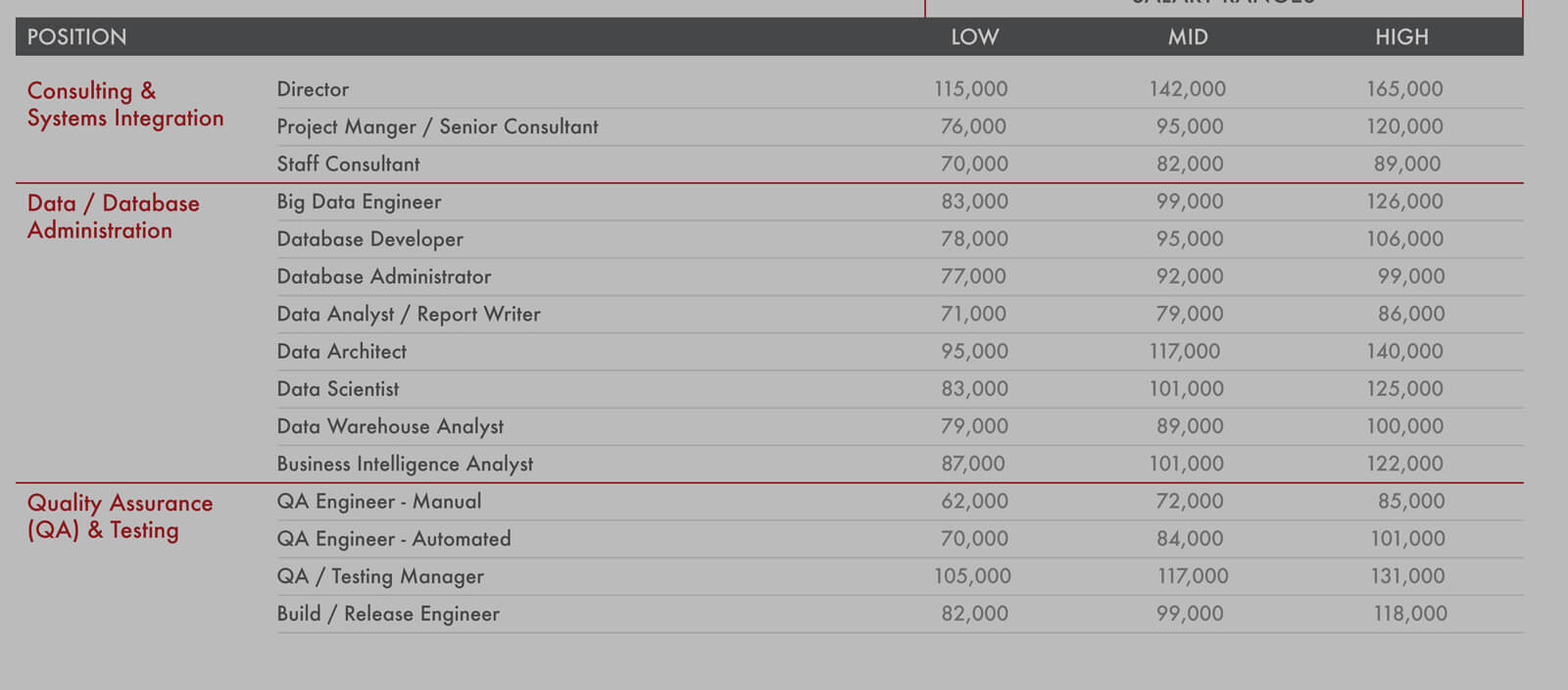
Task: Select Data Analyst / Report Writer
Action: tap(408, 315)
